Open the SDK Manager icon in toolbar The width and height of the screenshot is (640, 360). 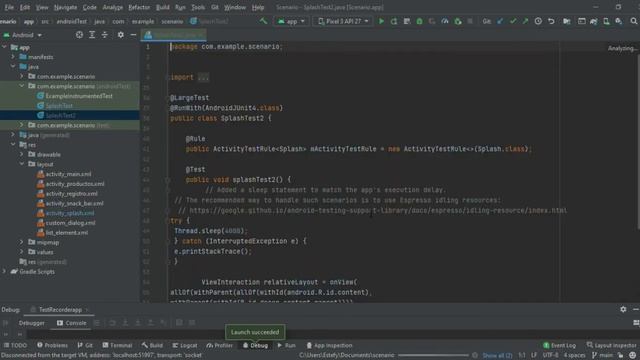[x=619, y=21]
